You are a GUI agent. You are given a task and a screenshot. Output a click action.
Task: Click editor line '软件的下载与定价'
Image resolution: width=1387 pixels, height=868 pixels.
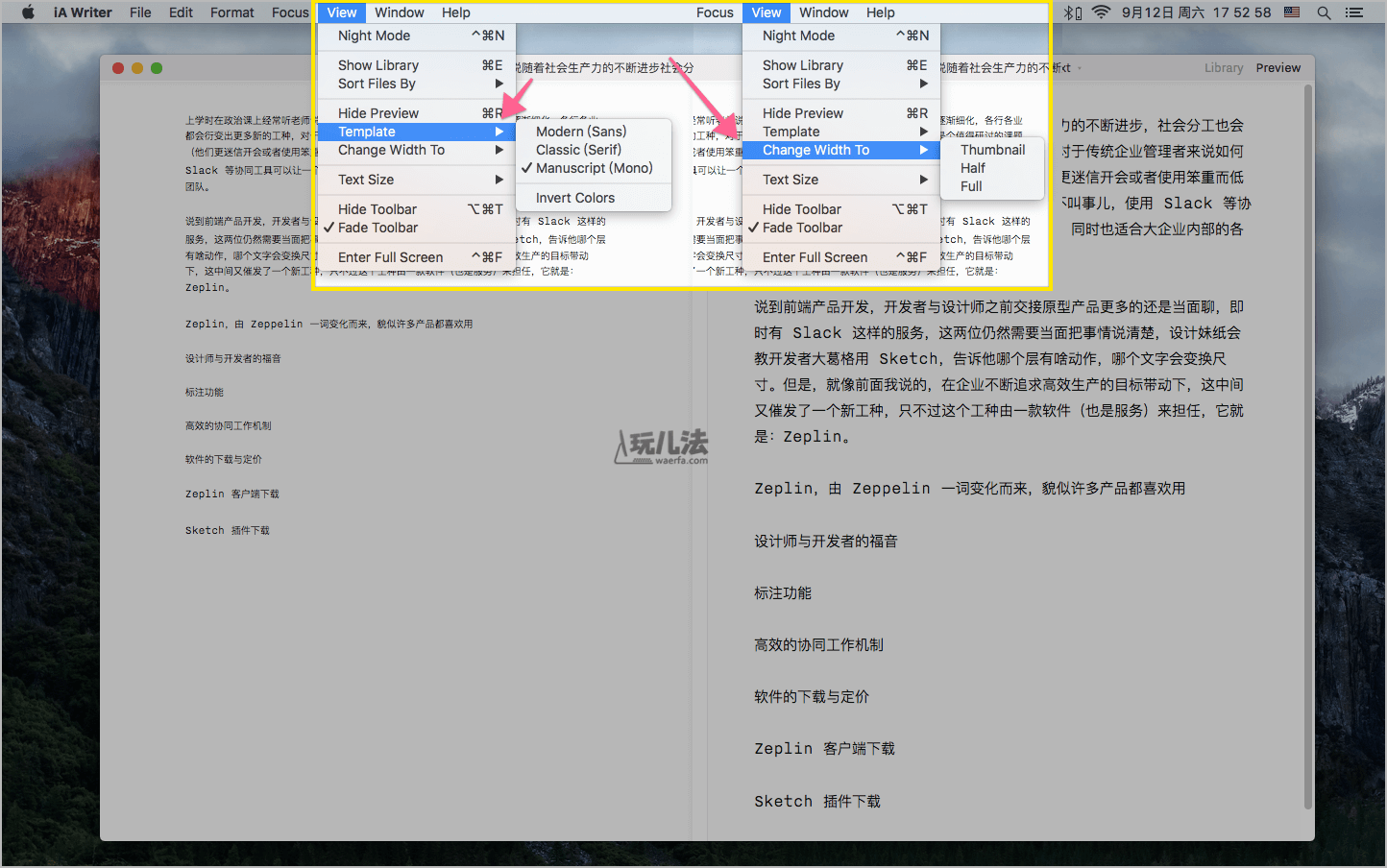[224, 459]
